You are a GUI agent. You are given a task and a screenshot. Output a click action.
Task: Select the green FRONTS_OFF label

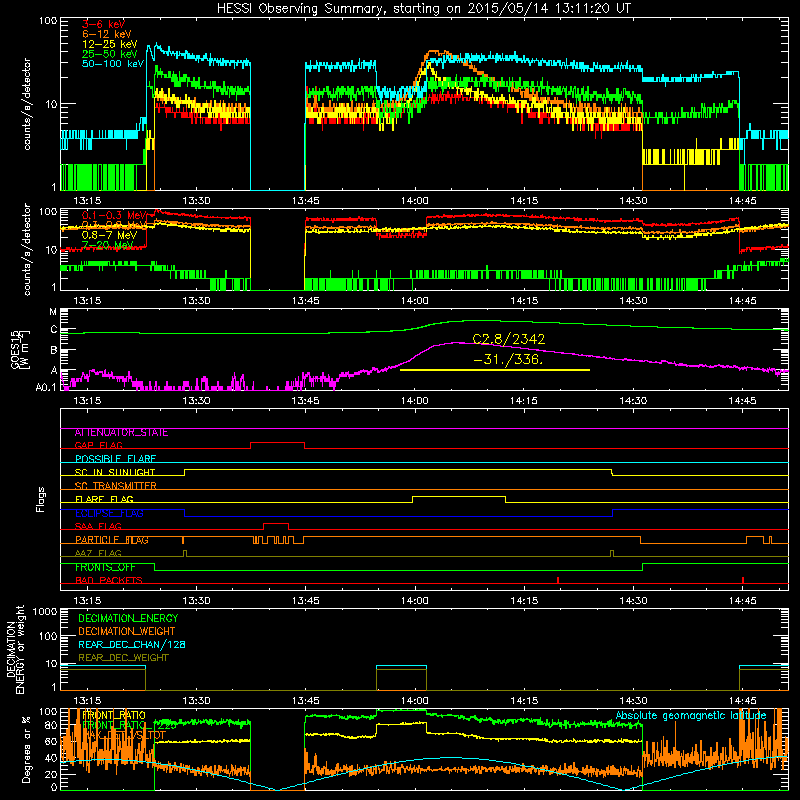105,567
